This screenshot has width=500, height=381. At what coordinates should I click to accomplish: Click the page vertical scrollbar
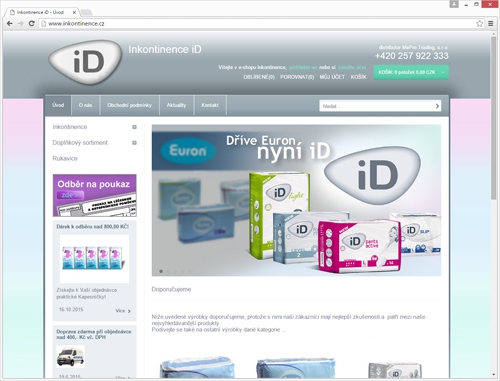point(493,118)
